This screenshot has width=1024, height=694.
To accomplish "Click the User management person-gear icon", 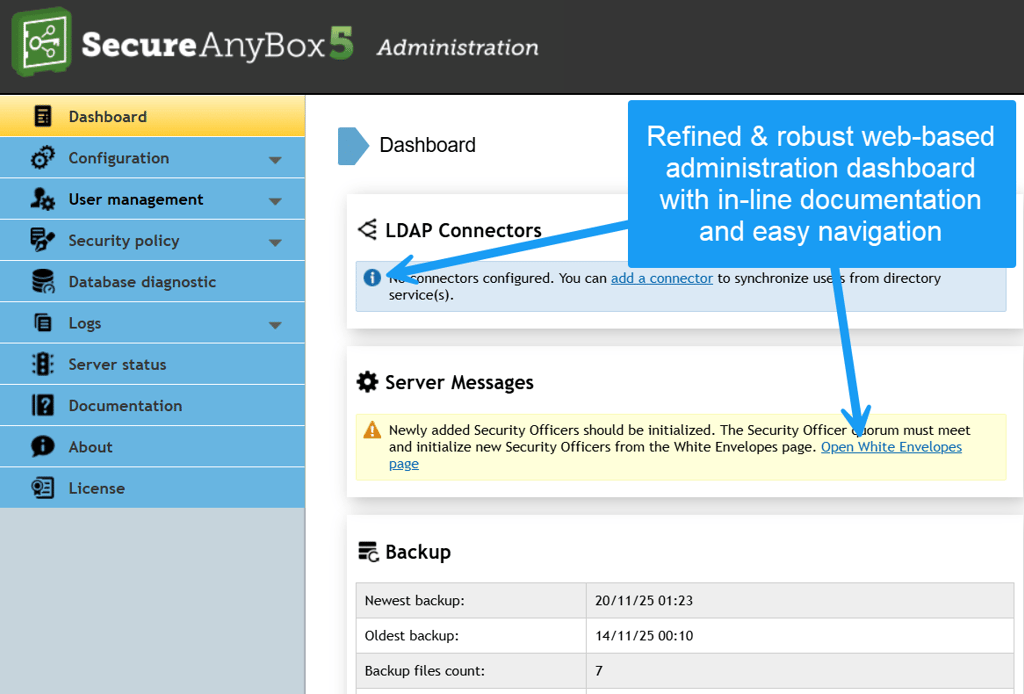I will (42, 199).
